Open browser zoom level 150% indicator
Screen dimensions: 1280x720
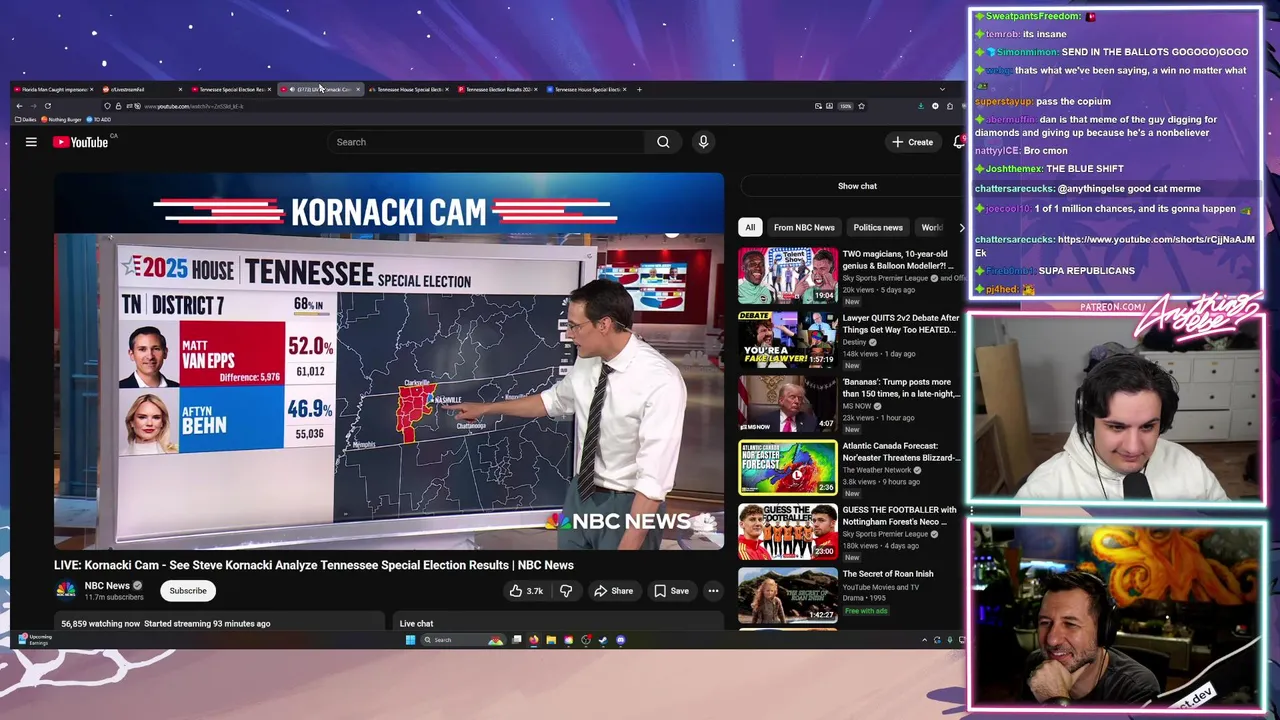point(846,106)
